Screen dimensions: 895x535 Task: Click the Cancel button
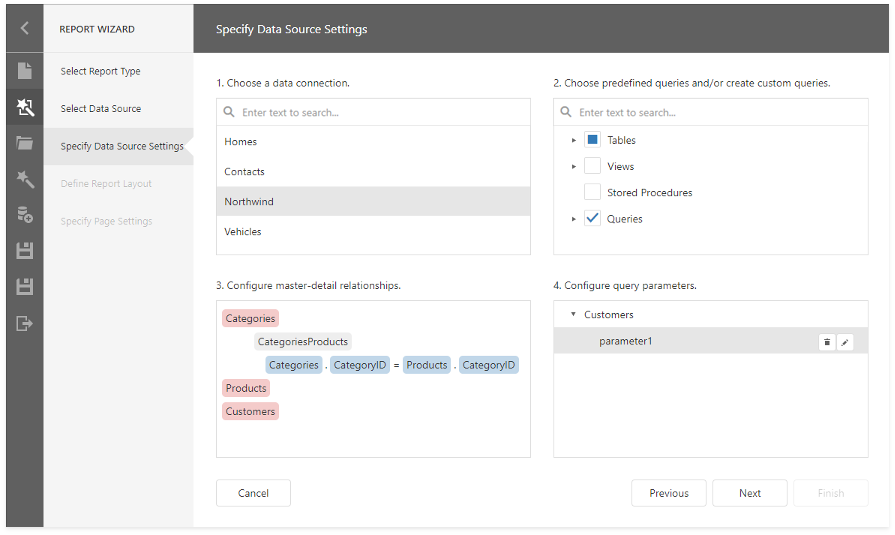coord(253,493)
